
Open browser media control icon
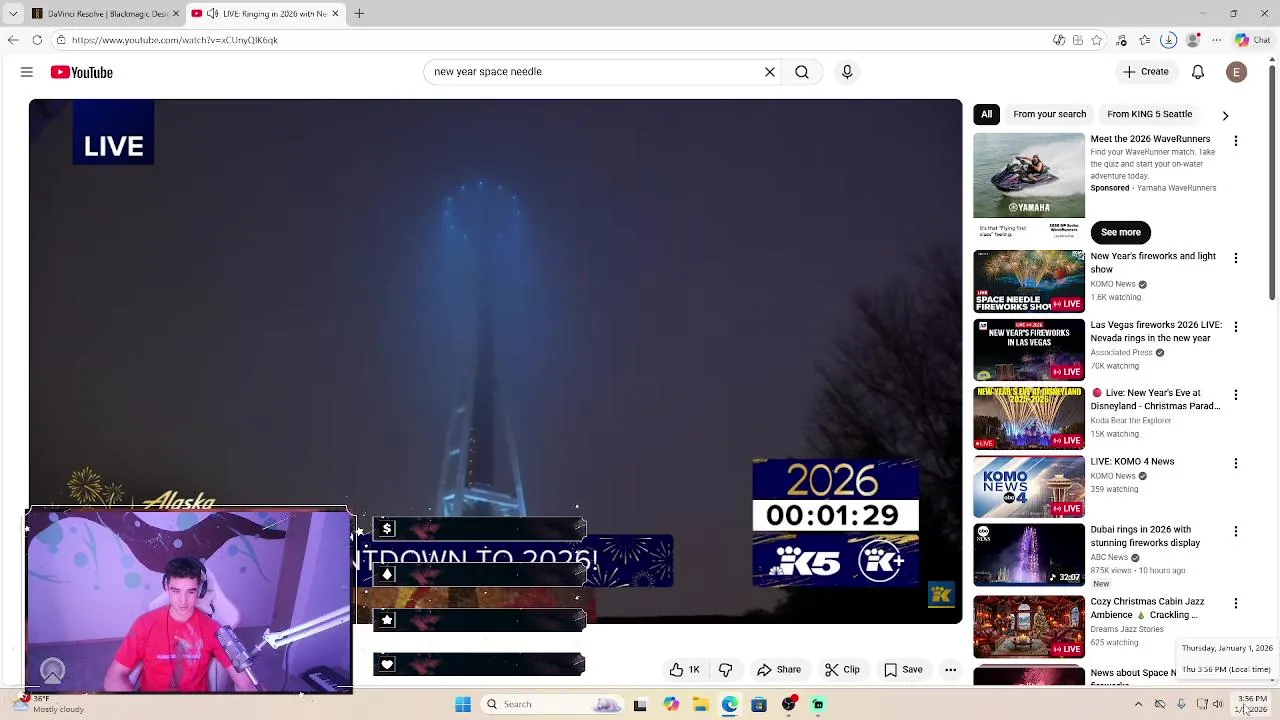(1121, 40)
